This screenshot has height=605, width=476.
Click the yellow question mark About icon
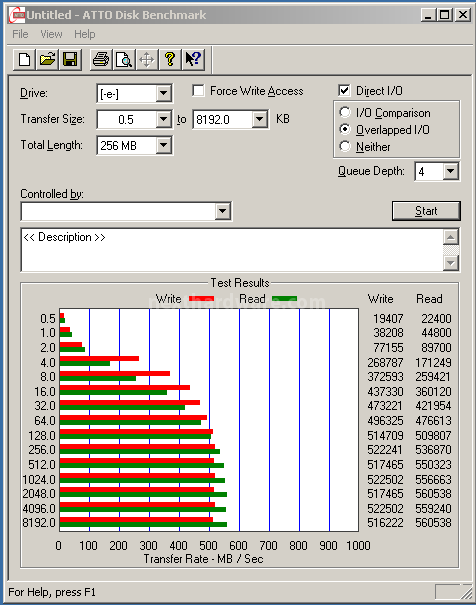point(170,60)
